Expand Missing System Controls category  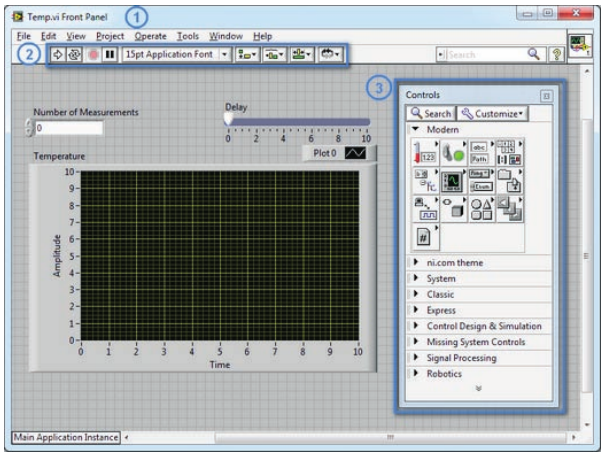pyautogui.click(x=415, y=342)
